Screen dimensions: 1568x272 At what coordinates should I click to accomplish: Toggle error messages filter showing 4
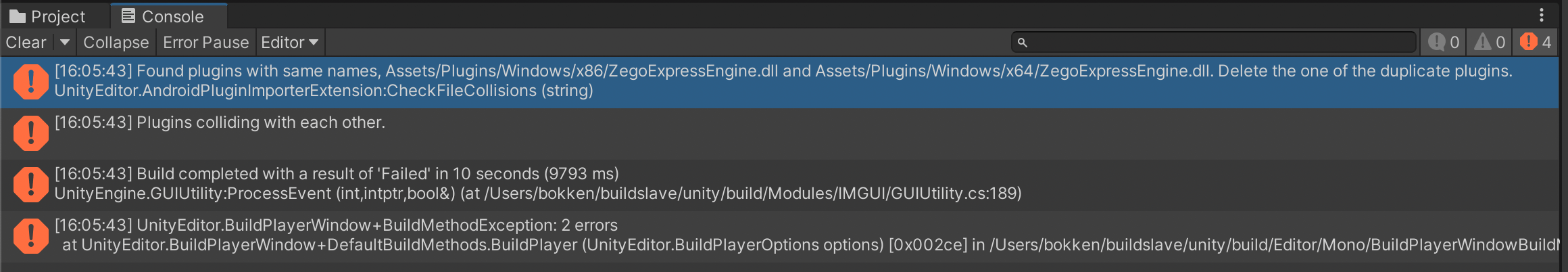click(x=1536, y=43)
